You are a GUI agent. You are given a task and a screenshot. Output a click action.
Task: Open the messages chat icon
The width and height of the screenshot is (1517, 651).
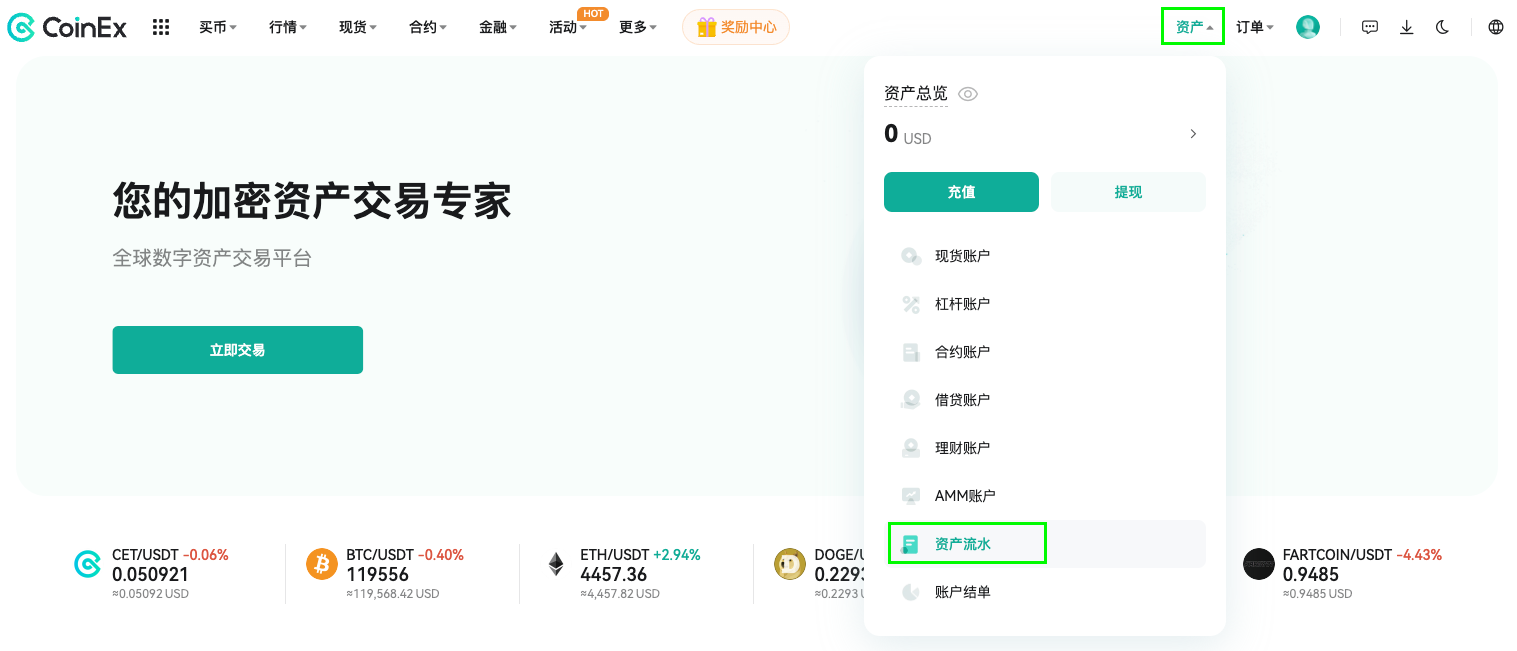click(1370, 27)
